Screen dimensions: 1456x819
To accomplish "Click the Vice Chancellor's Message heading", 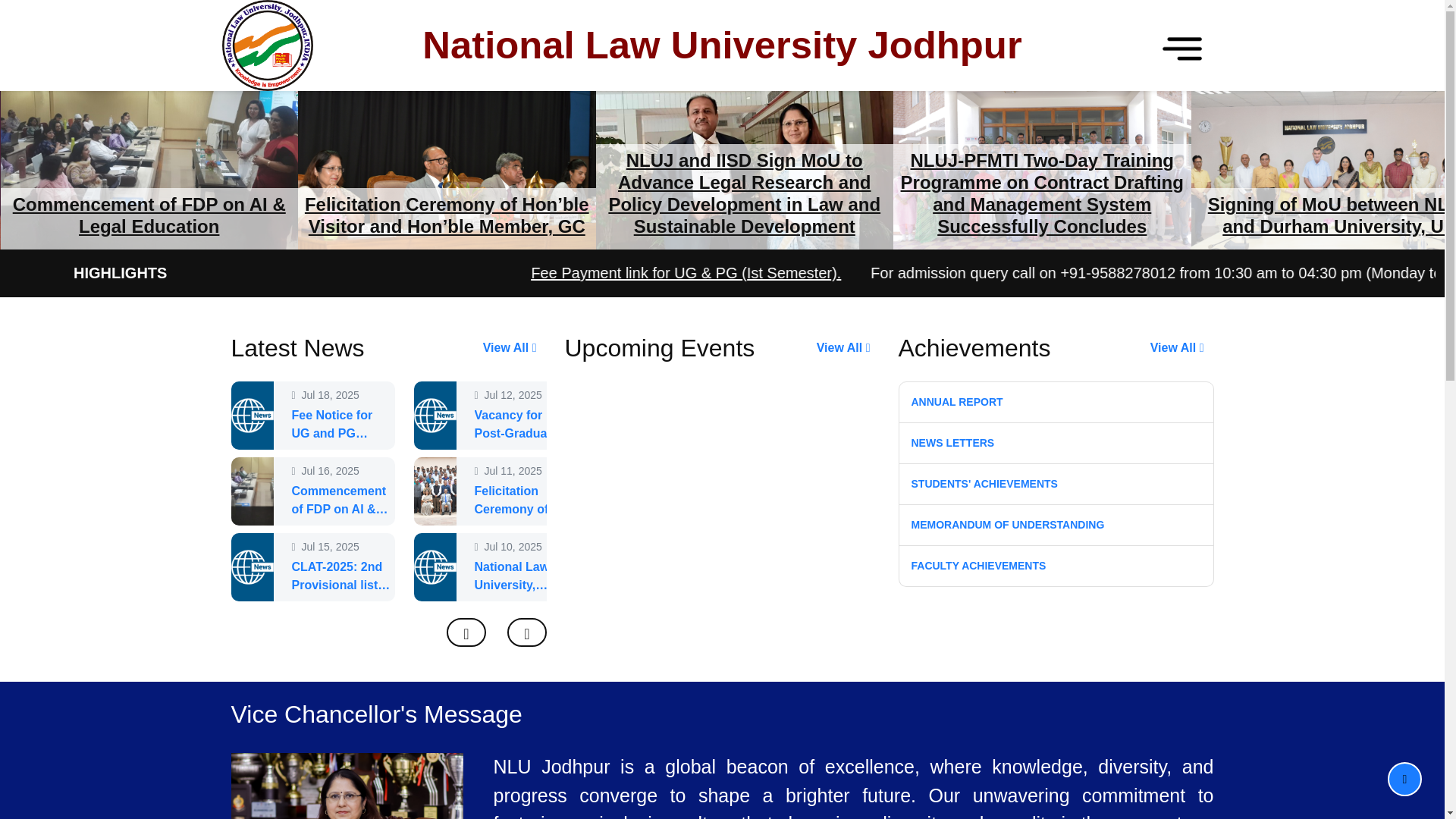I will (376, 714).
